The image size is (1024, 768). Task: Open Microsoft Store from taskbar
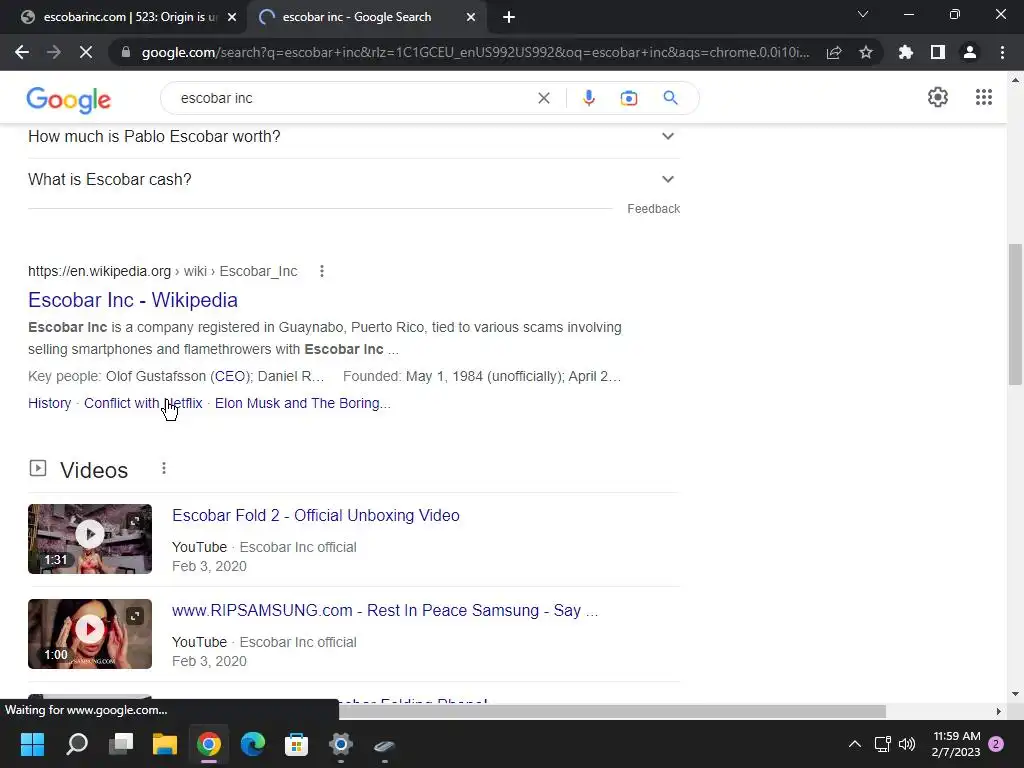[x=296, y=744]
